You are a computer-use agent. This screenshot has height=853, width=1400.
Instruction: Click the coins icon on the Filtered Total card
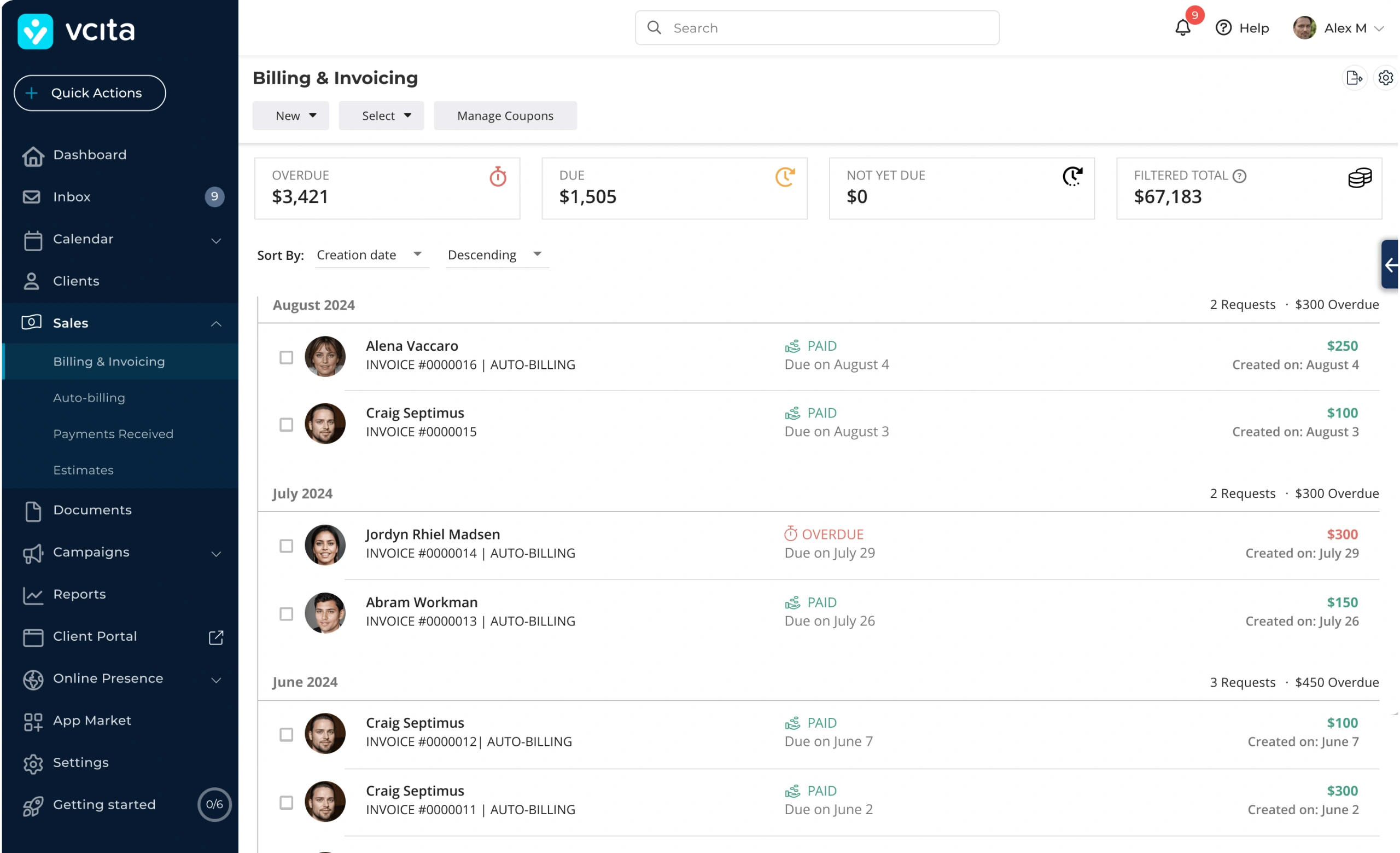click(1360, 178)
